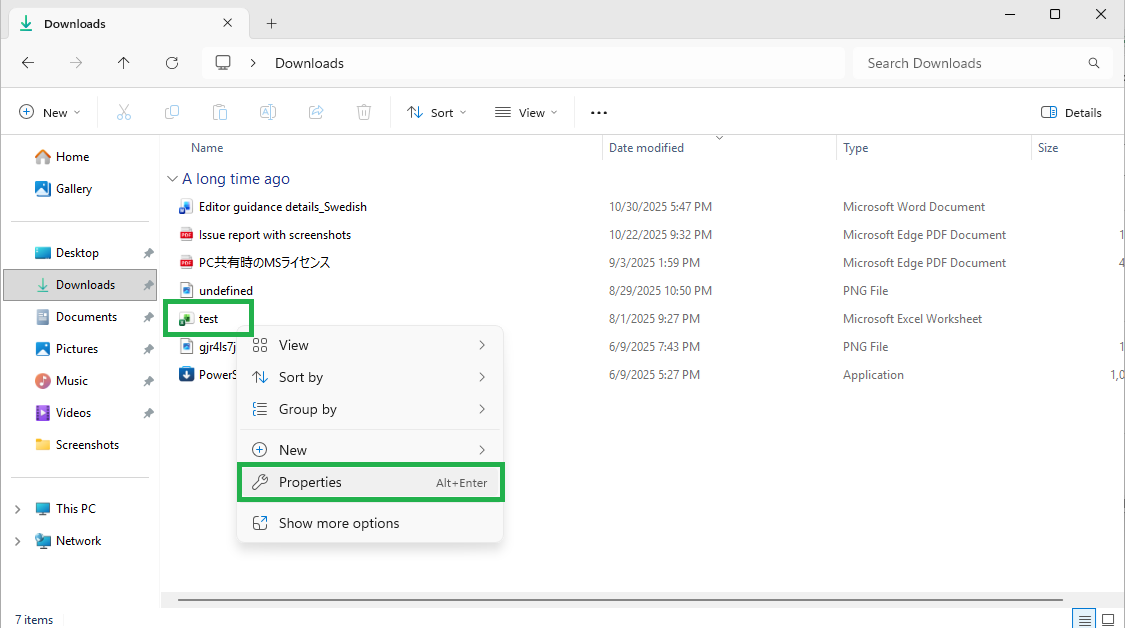This screenshot has height=628, width=1128.
Task: Sort by the Size column header
Action: pos(1047,148)
